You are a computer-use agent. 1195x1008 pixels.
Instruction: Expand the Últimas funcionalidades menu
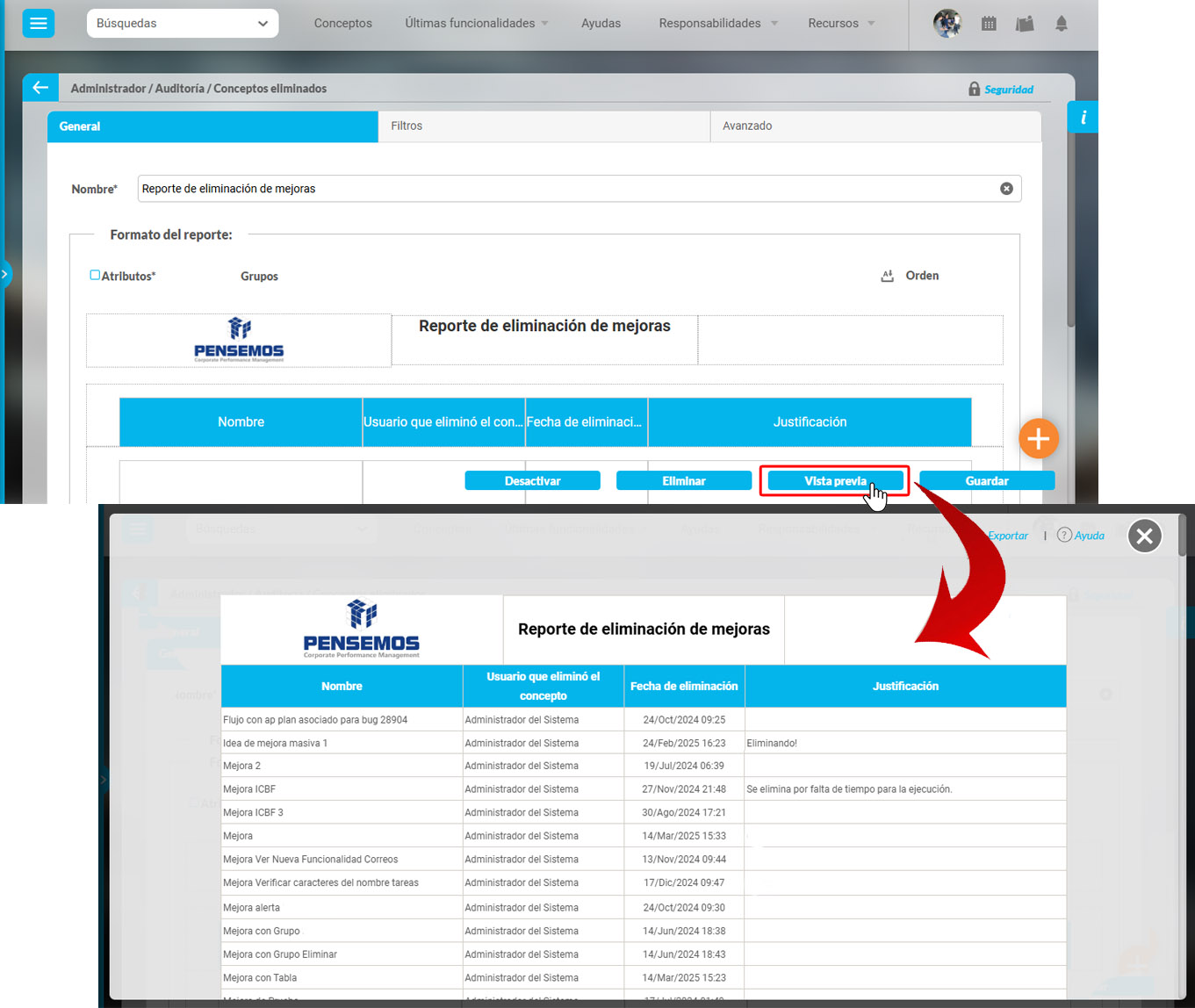click(477, 24)
